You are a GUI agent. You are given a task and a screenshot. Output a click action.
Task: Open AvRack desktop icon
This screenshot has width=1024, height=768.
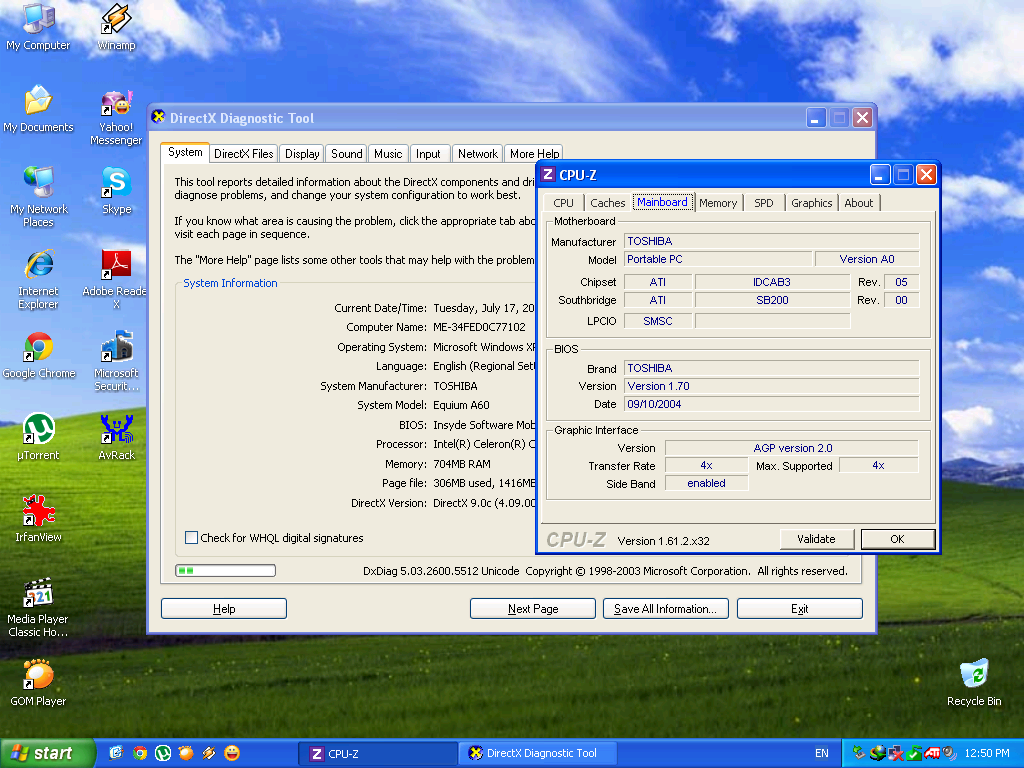coord(116,437)
